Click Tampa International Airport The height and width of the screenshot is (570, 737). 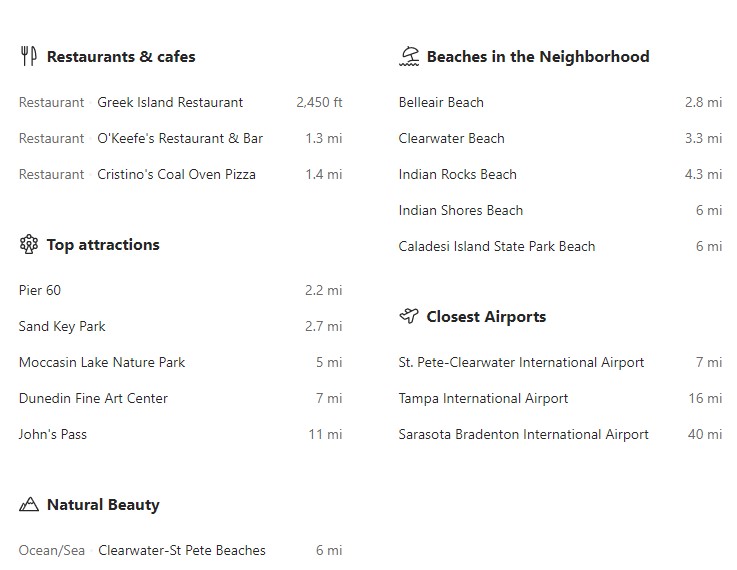(x=483, y=398)
